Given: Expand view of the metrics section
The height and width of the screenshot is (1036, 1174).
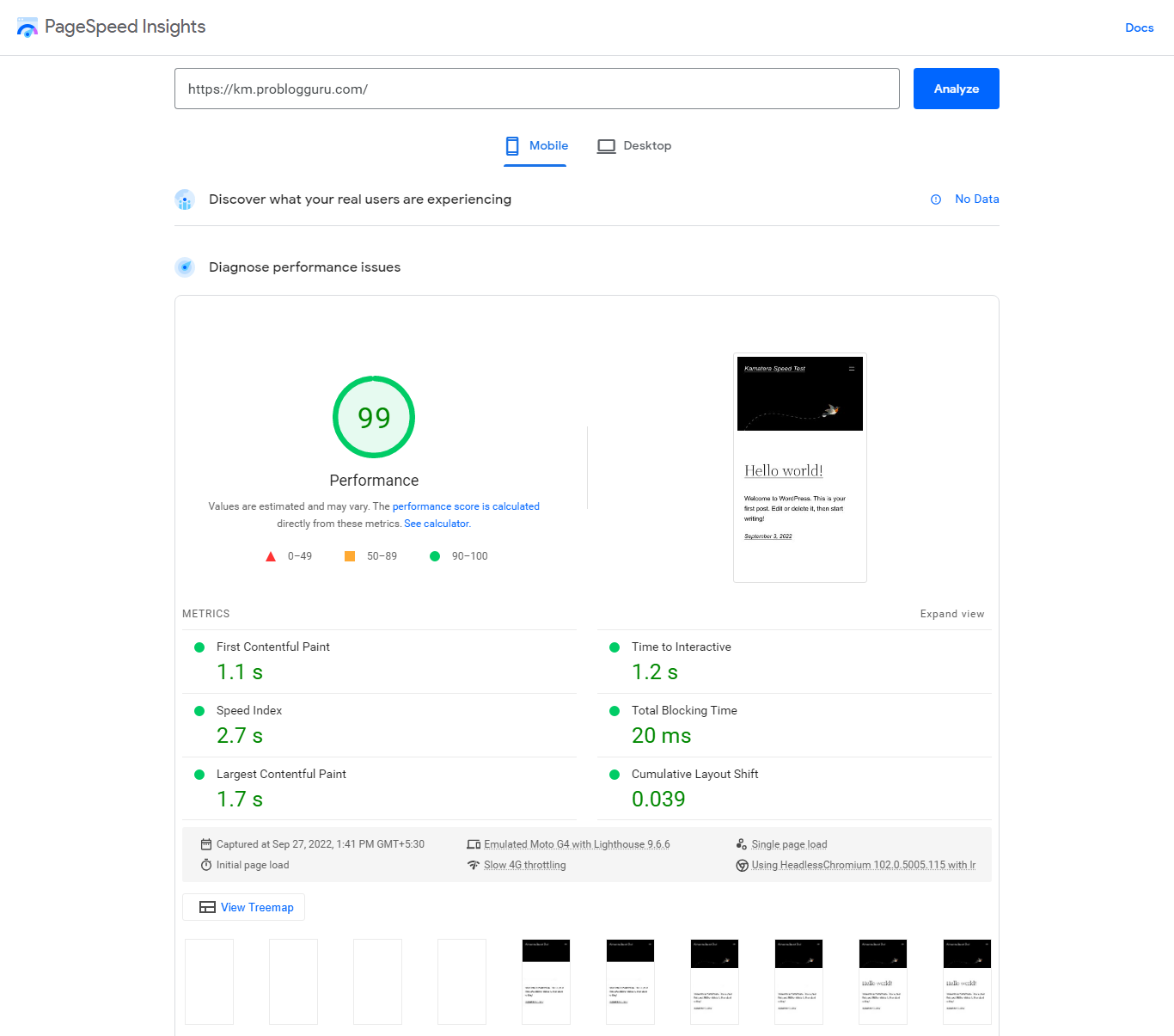Looking at the screenshot, I should (x=951, y=614).
